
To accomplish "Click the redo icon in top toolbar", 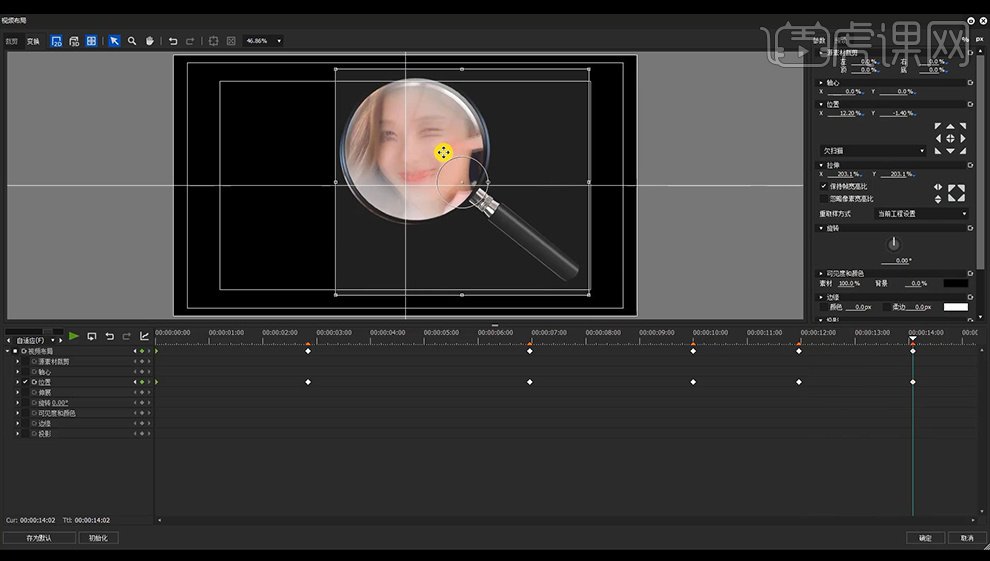I will point(190,41).
